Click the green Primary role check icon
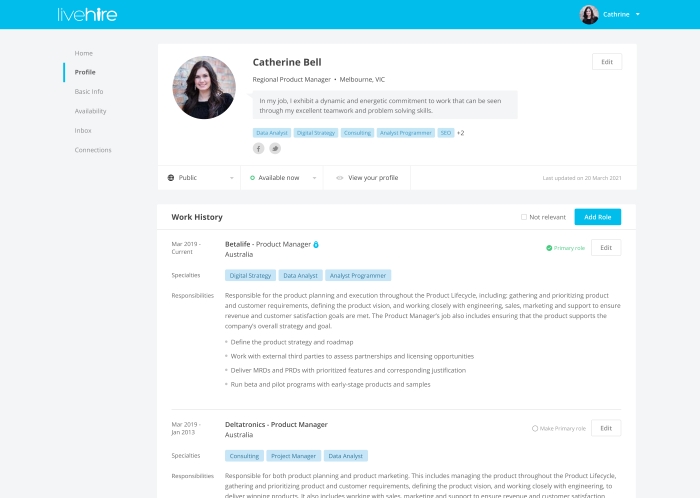The width and height of the screenshot is (700, 498). tap(549, 247)
